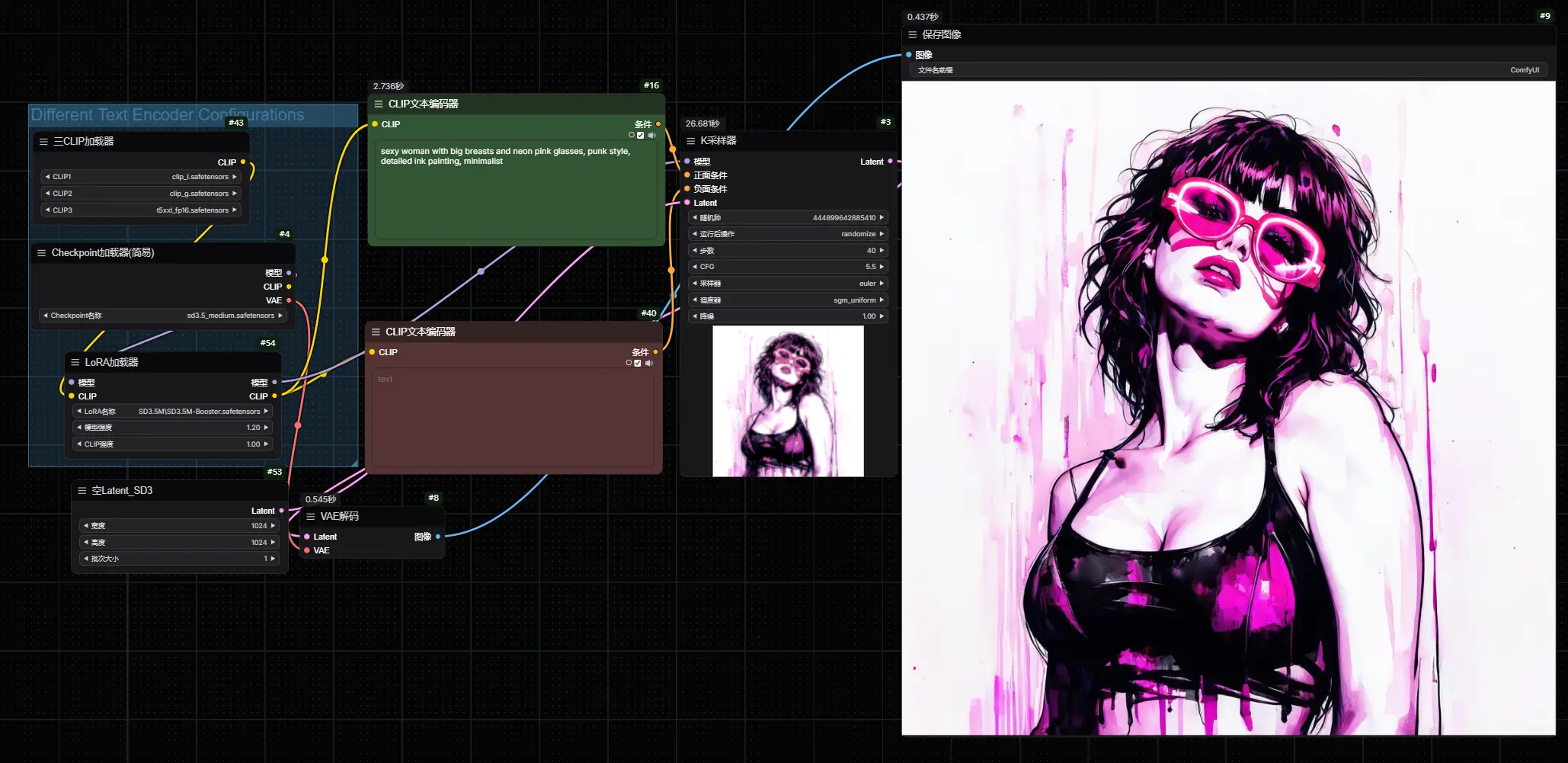
Task: Open LoRA名称 SD3.5M-Booster dropdown
Action: pos(173,412)
